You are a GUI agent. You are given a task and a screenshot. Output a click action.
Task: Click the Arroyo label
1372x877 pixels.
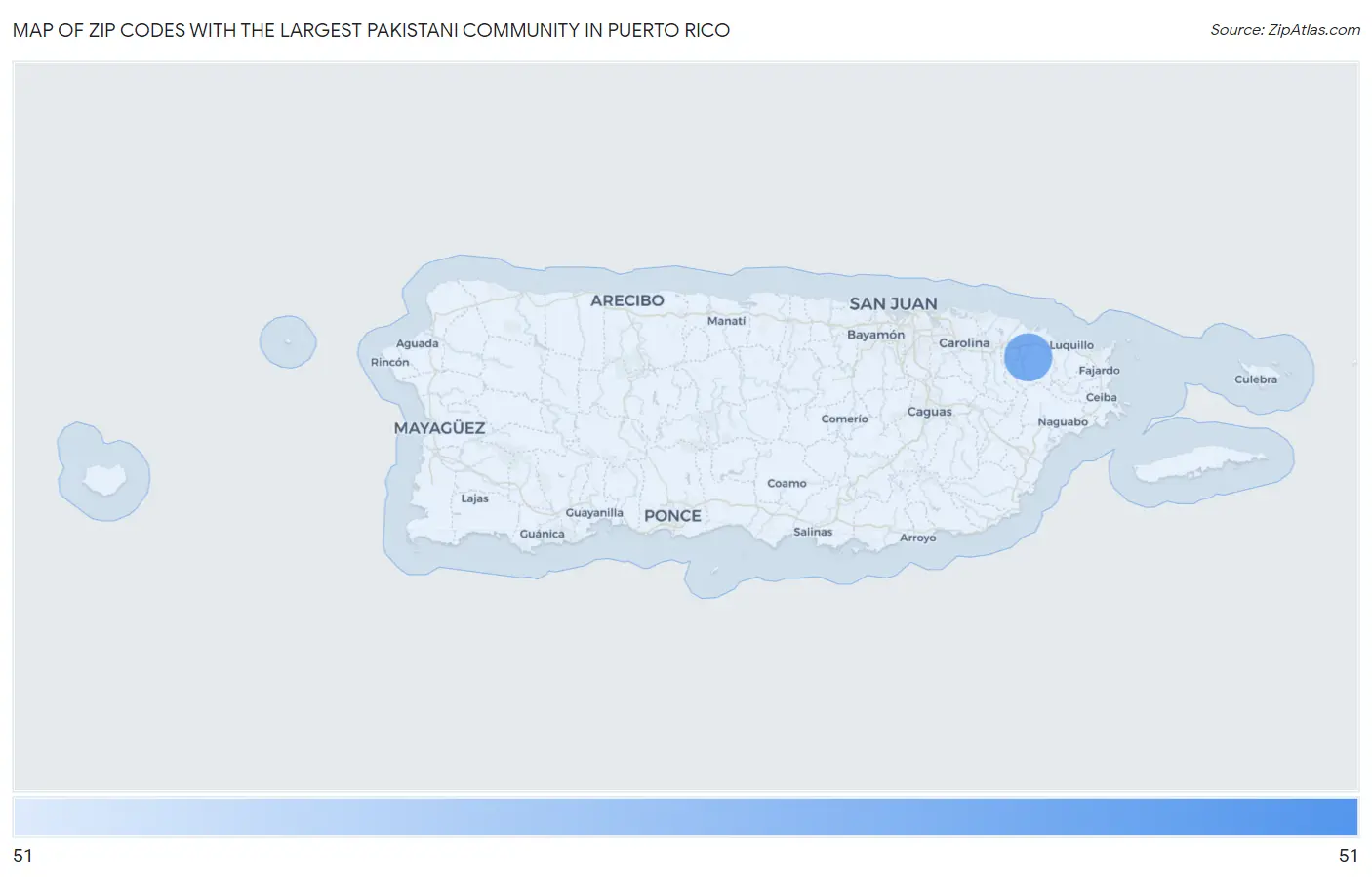point(917,538)
